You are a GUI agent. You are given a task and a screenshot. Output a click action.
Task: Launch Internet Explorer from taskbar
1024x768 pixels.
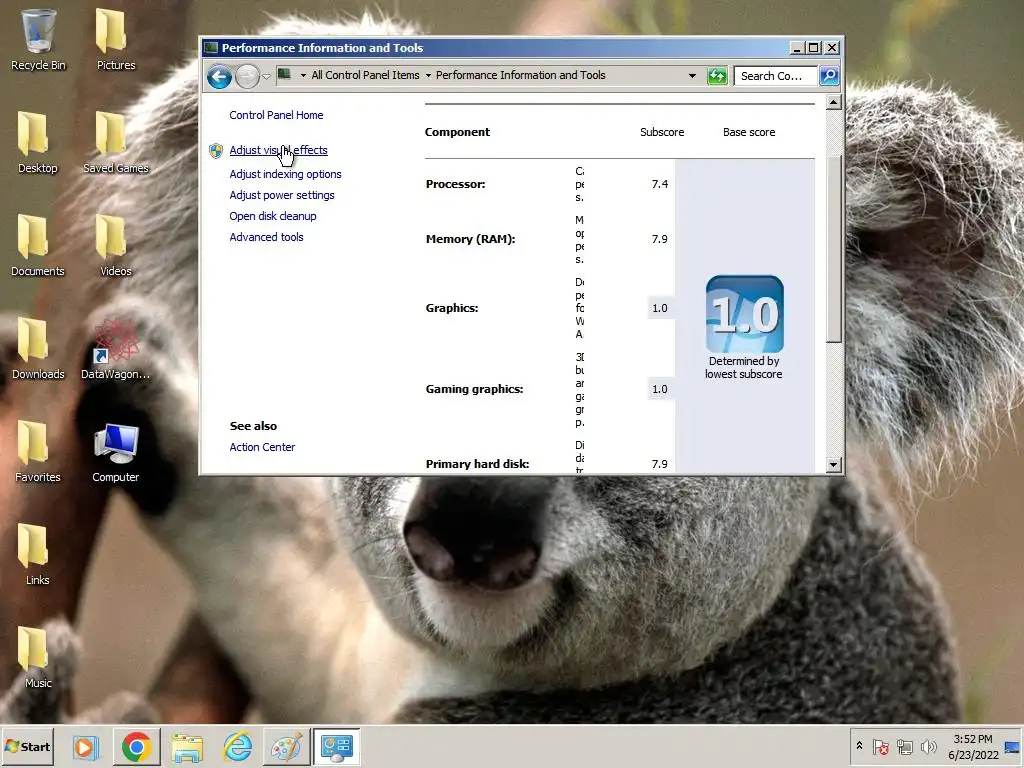click(237, 747)
